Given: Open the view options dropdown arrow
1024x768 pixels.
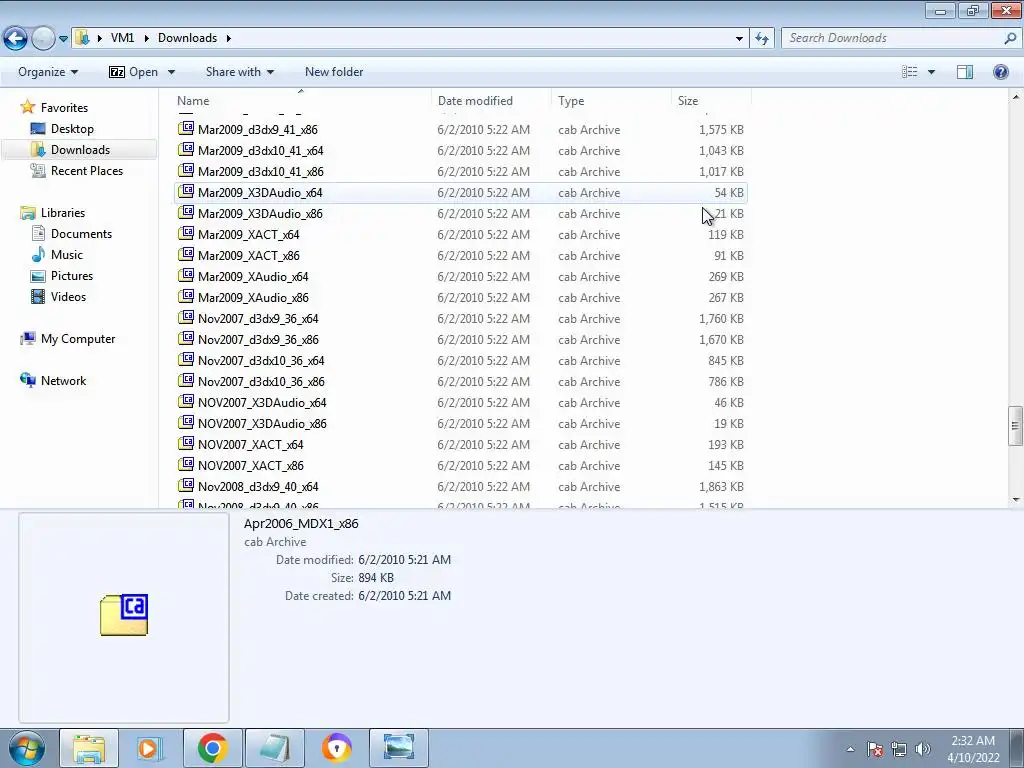Looking at the screenshot, I should pos(931,72).
